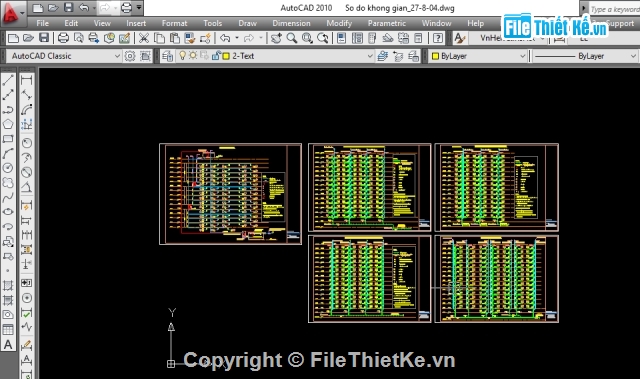Screen dimensions: 640x379
Task: Open the Dimension menu
Action: point(291,23)
